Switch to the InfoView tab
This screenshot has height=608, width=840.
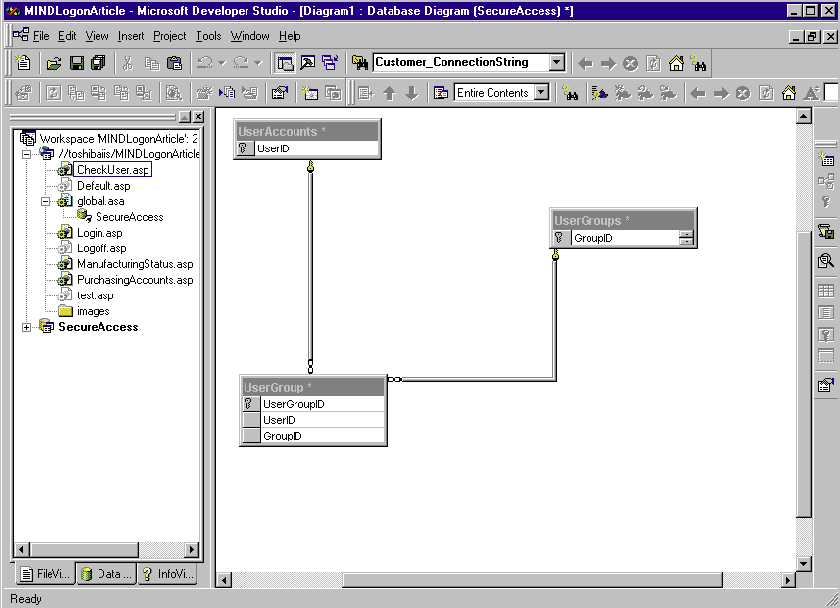tap(167, 574)
